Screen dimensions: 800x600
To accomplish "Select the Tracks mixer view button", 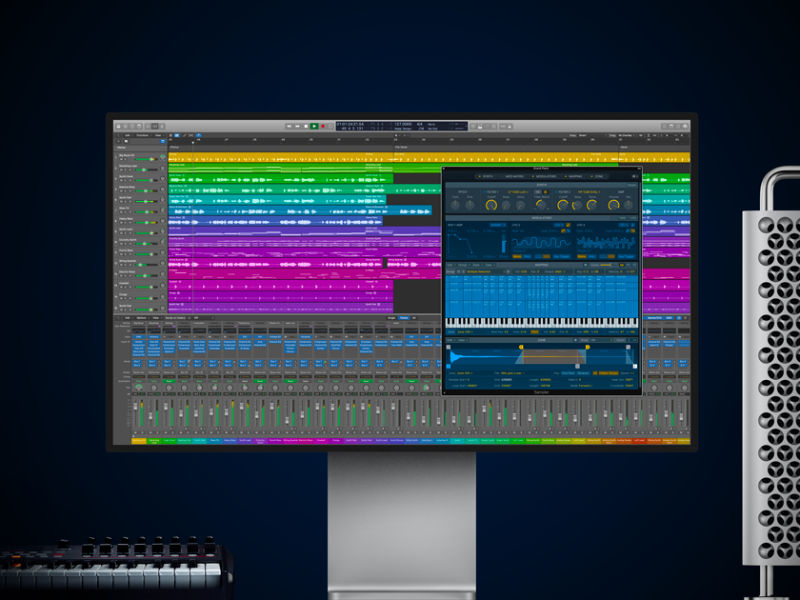I will pos(404,318).
